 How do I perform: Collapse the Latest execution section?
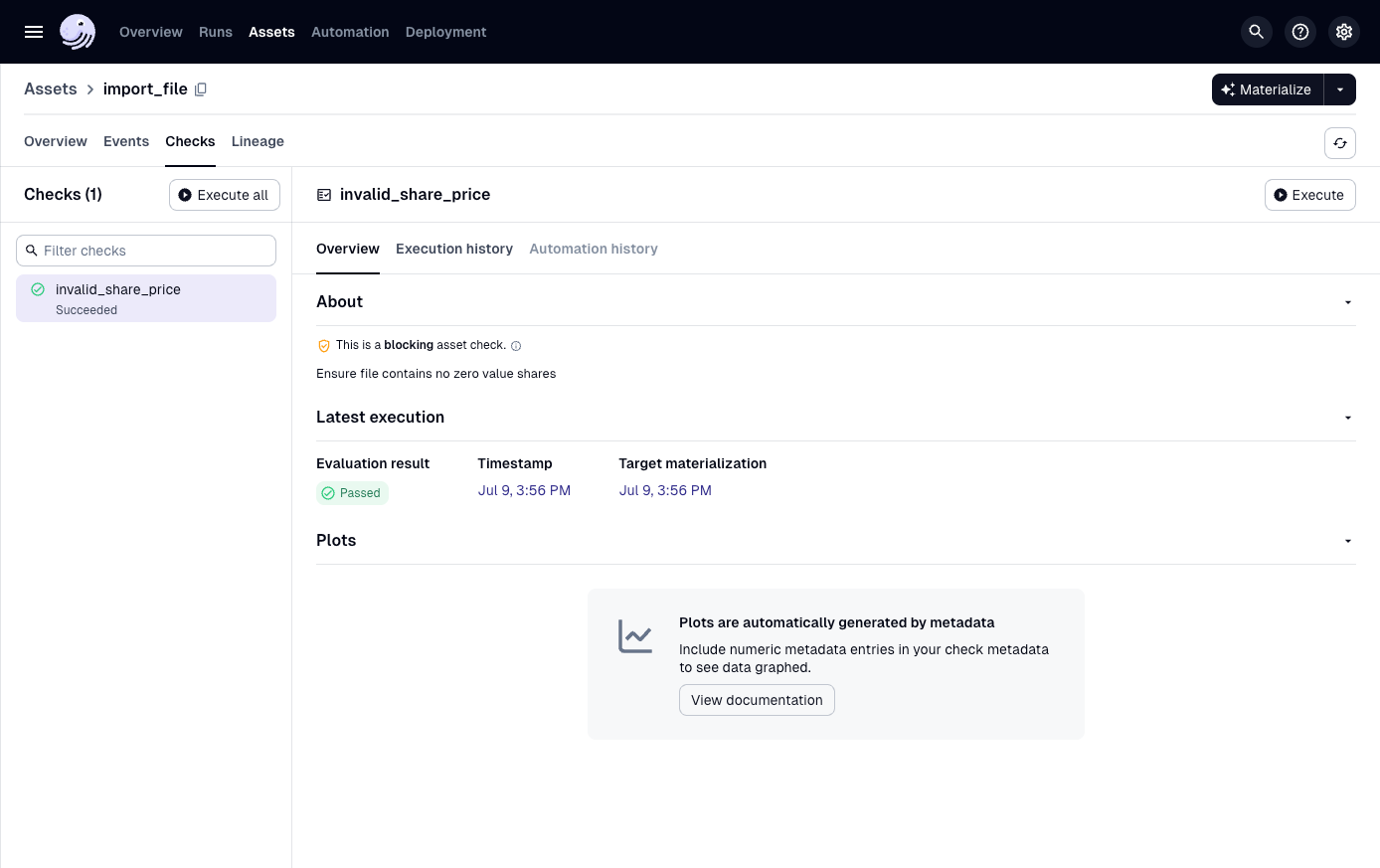click(x=1347, y=417)
